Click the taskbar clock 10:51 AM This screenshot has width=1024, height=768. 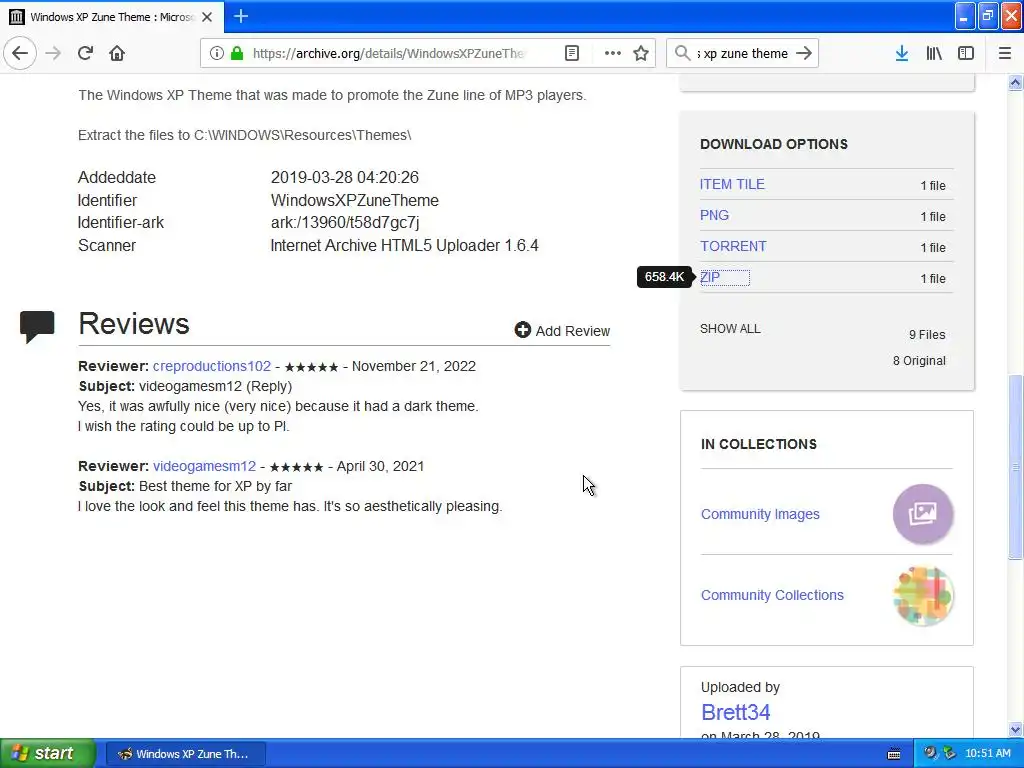click(x=987, y=754)
